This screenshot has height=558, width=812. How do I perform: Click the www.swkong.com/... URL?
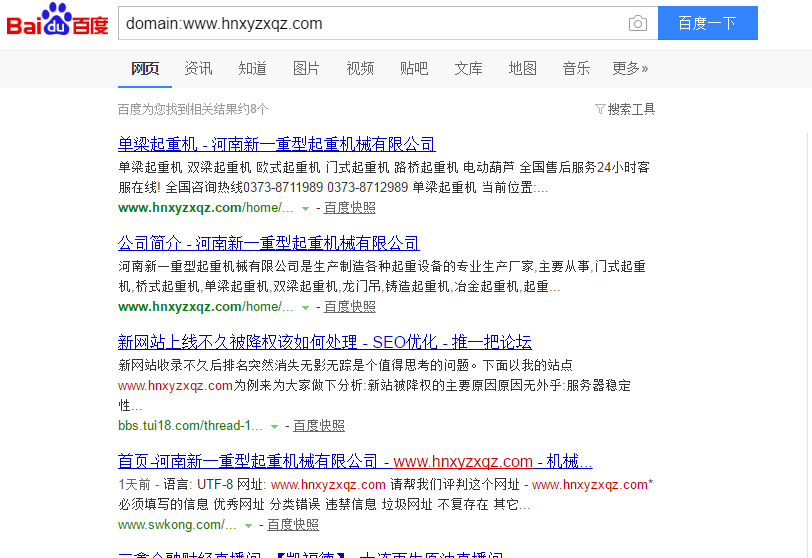177,524
